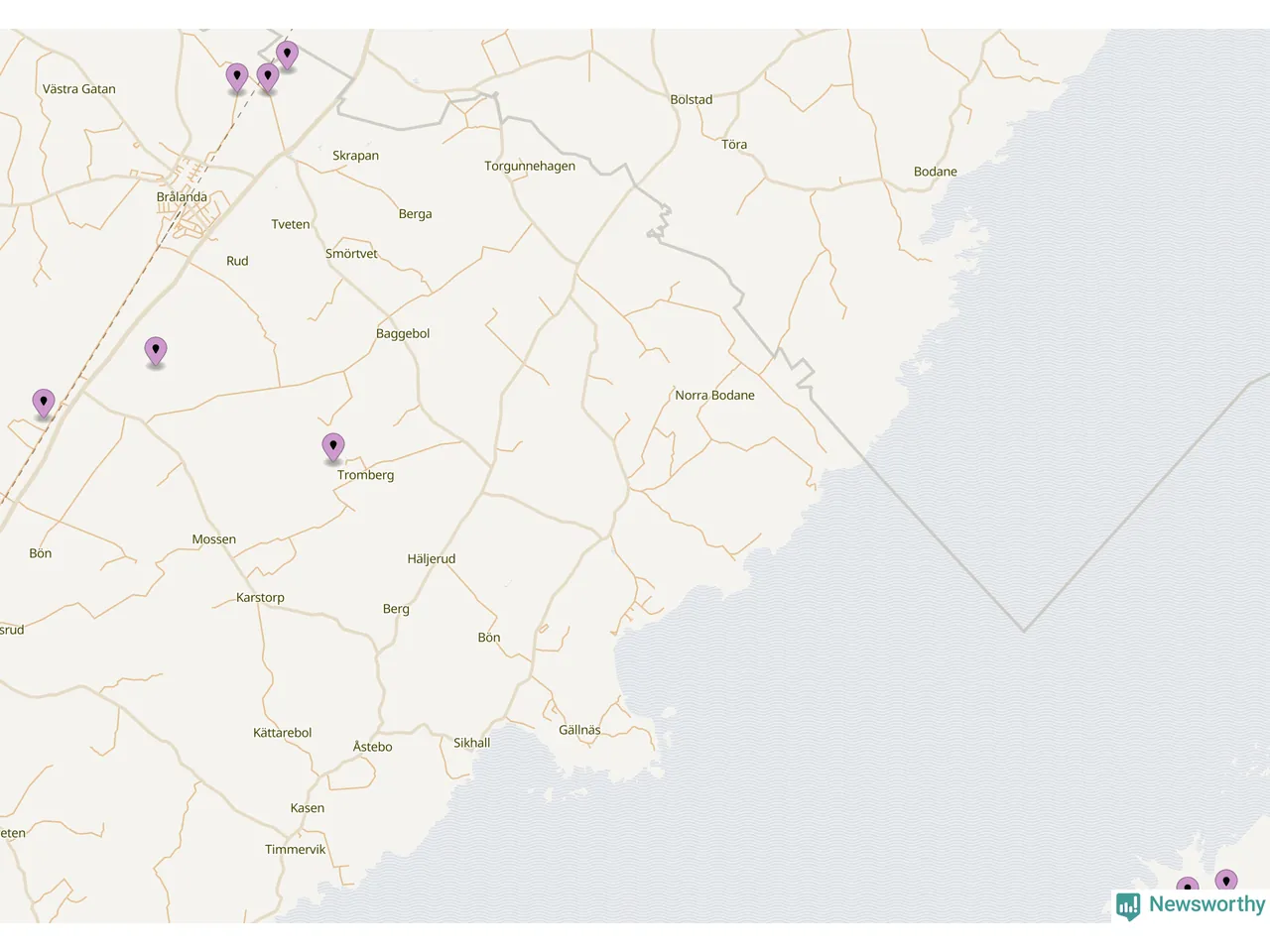The image size is (1270, 952).
Task: Click the Tveten label
Action: [291, 225]
